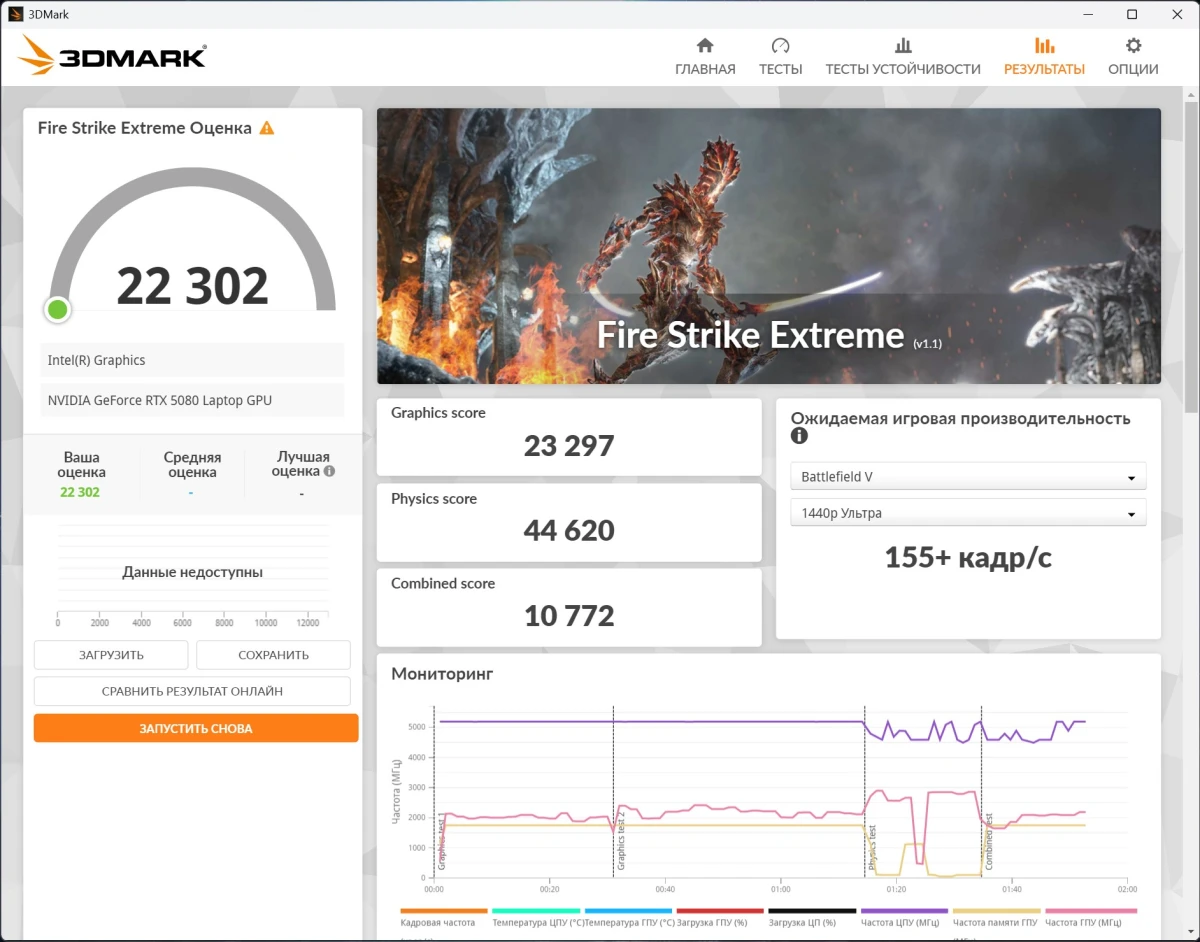Click the Graphics score value 23 297

click(x=569, y=445)
